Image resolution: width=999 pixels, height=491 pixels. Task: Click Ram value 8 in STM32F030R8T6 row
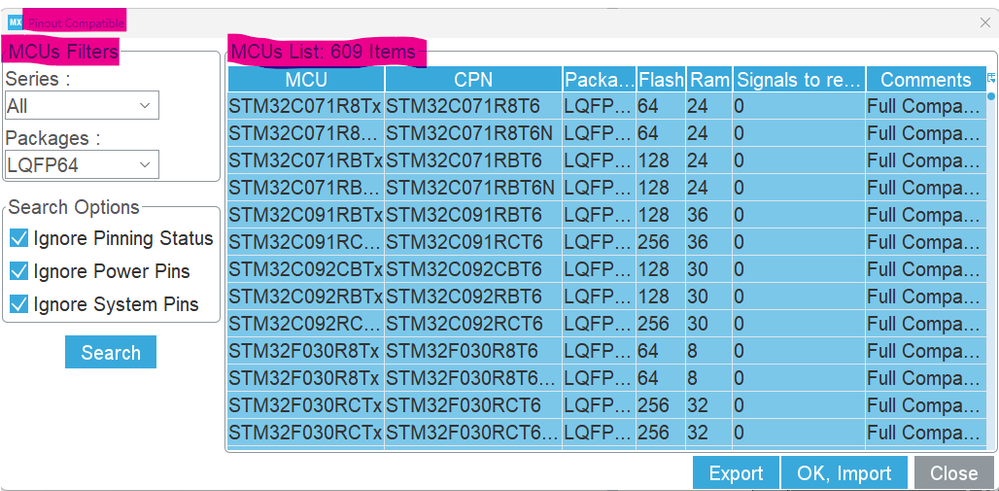(710, 351)
